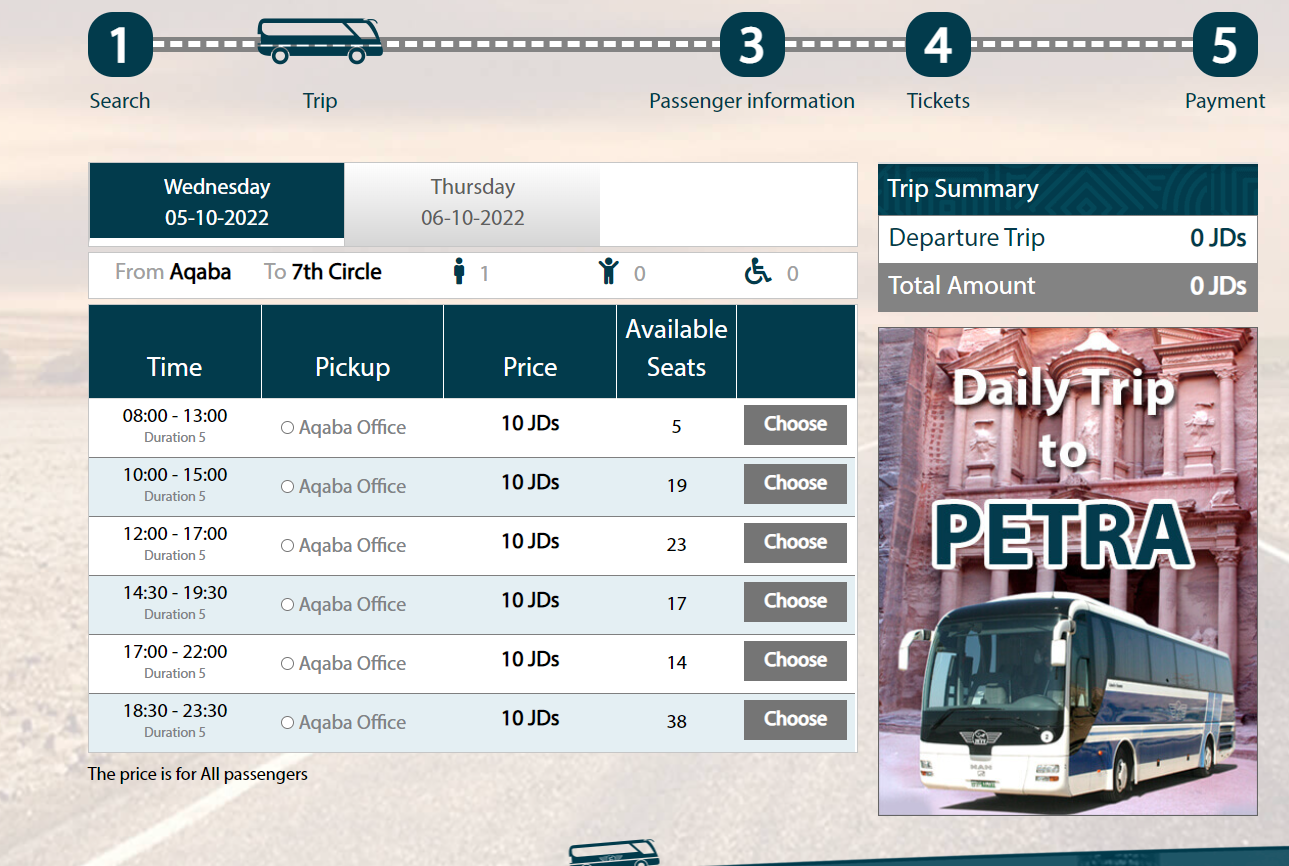
Task: Select Wednesday 05-10-2022 tab
Action: click(217, 202)
